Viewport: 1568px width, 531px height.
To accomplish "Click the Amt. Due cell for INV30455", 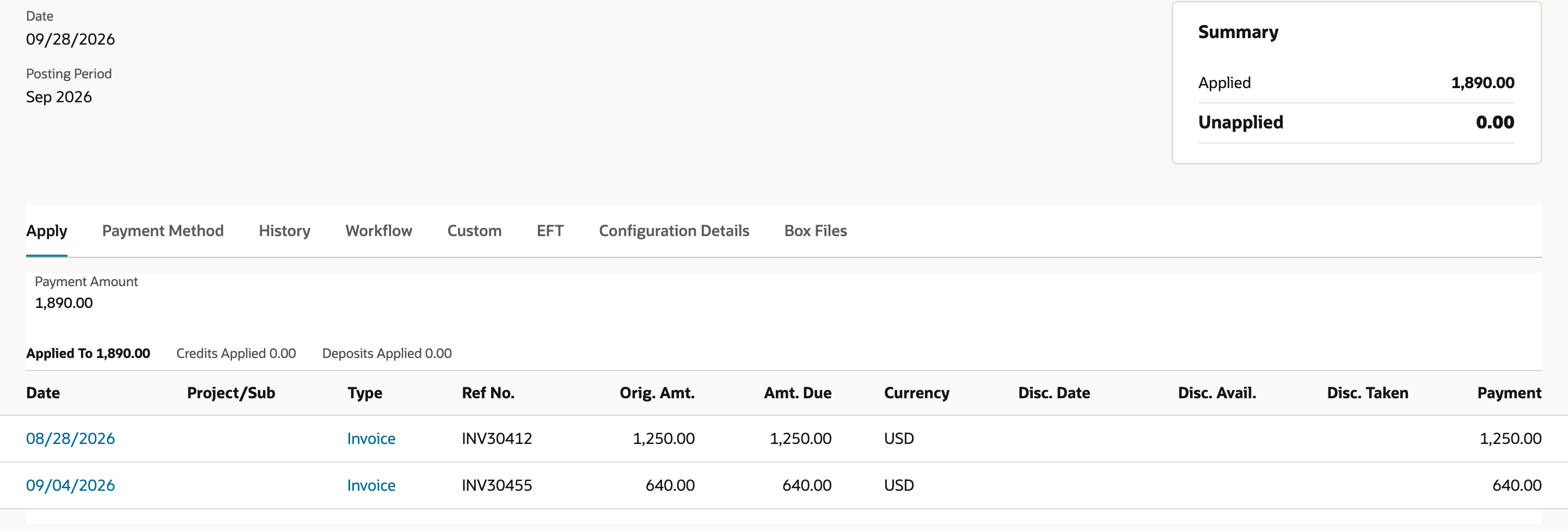I will [x=807, y=485].
